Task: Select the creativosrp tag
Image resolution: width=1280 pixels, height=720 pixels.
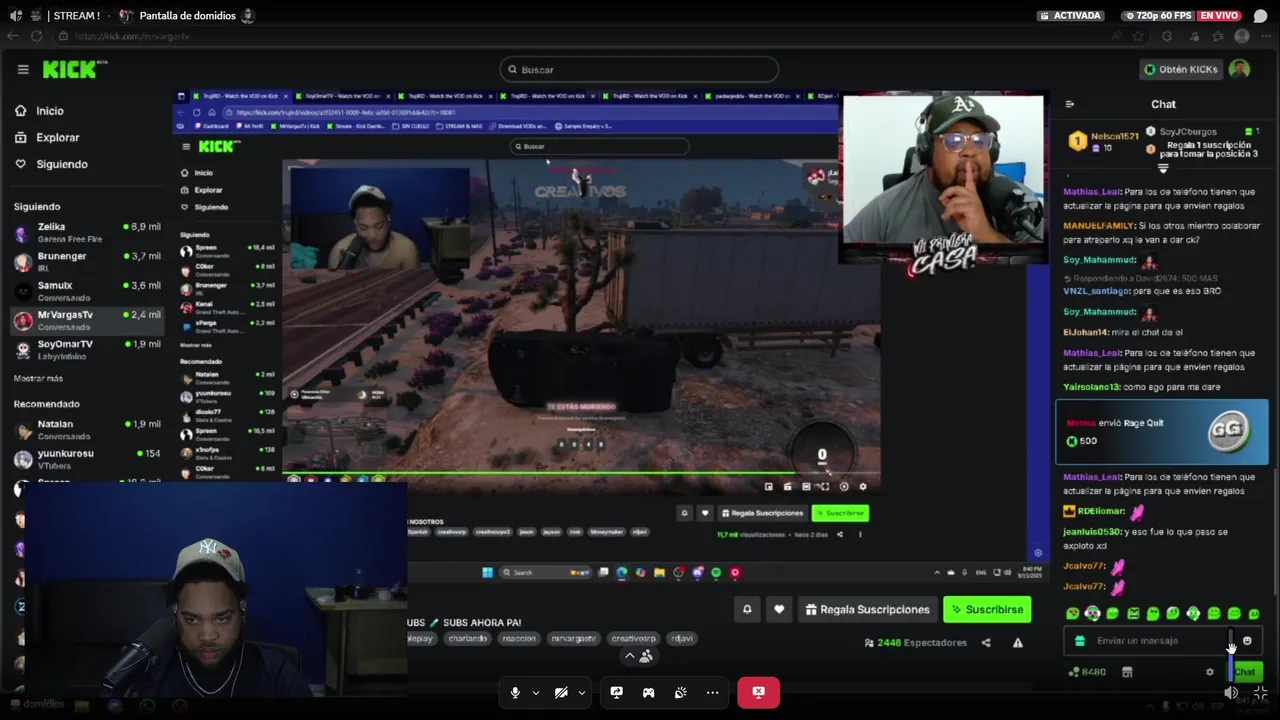Action: [634, 638]
